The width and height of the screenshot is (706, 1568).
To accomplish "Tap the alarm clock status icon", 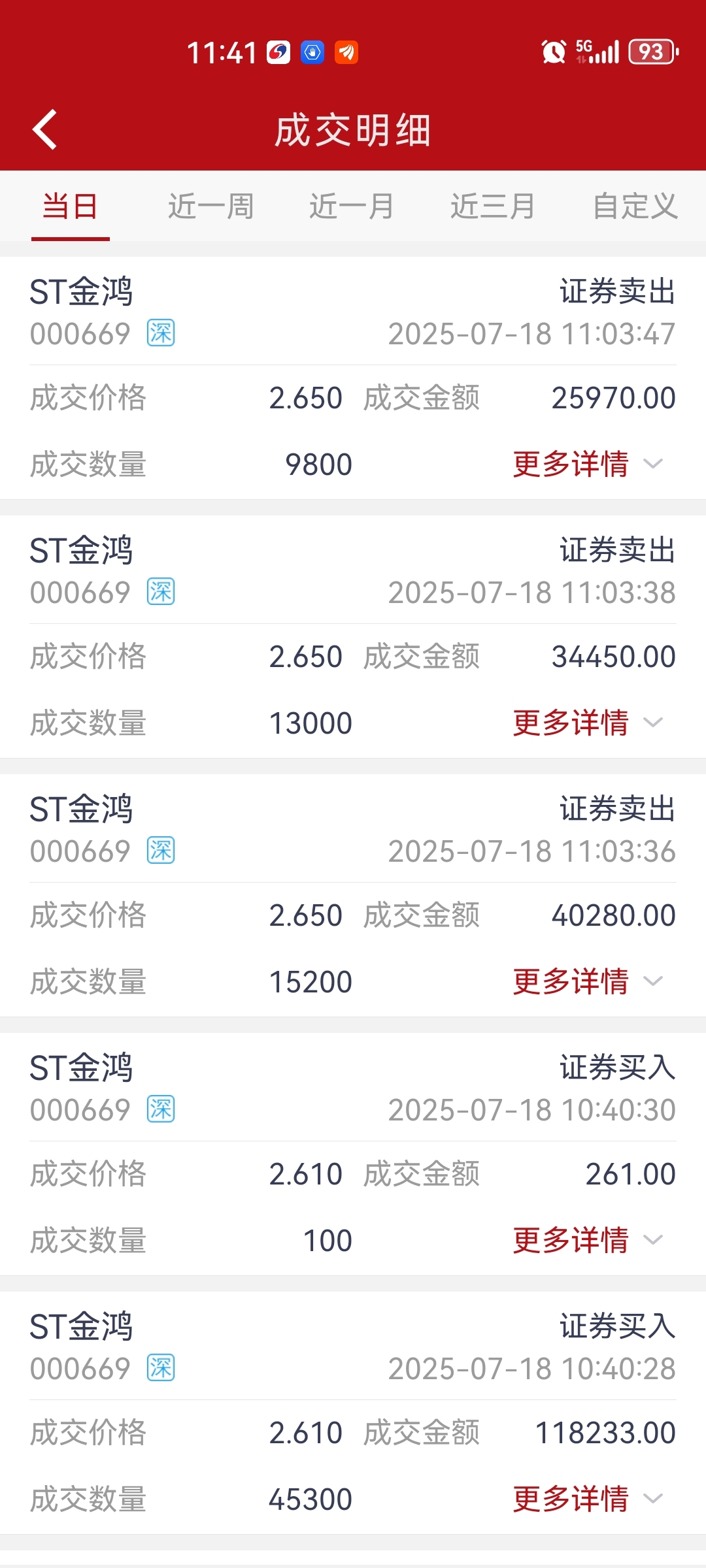I will click(554, 52).
